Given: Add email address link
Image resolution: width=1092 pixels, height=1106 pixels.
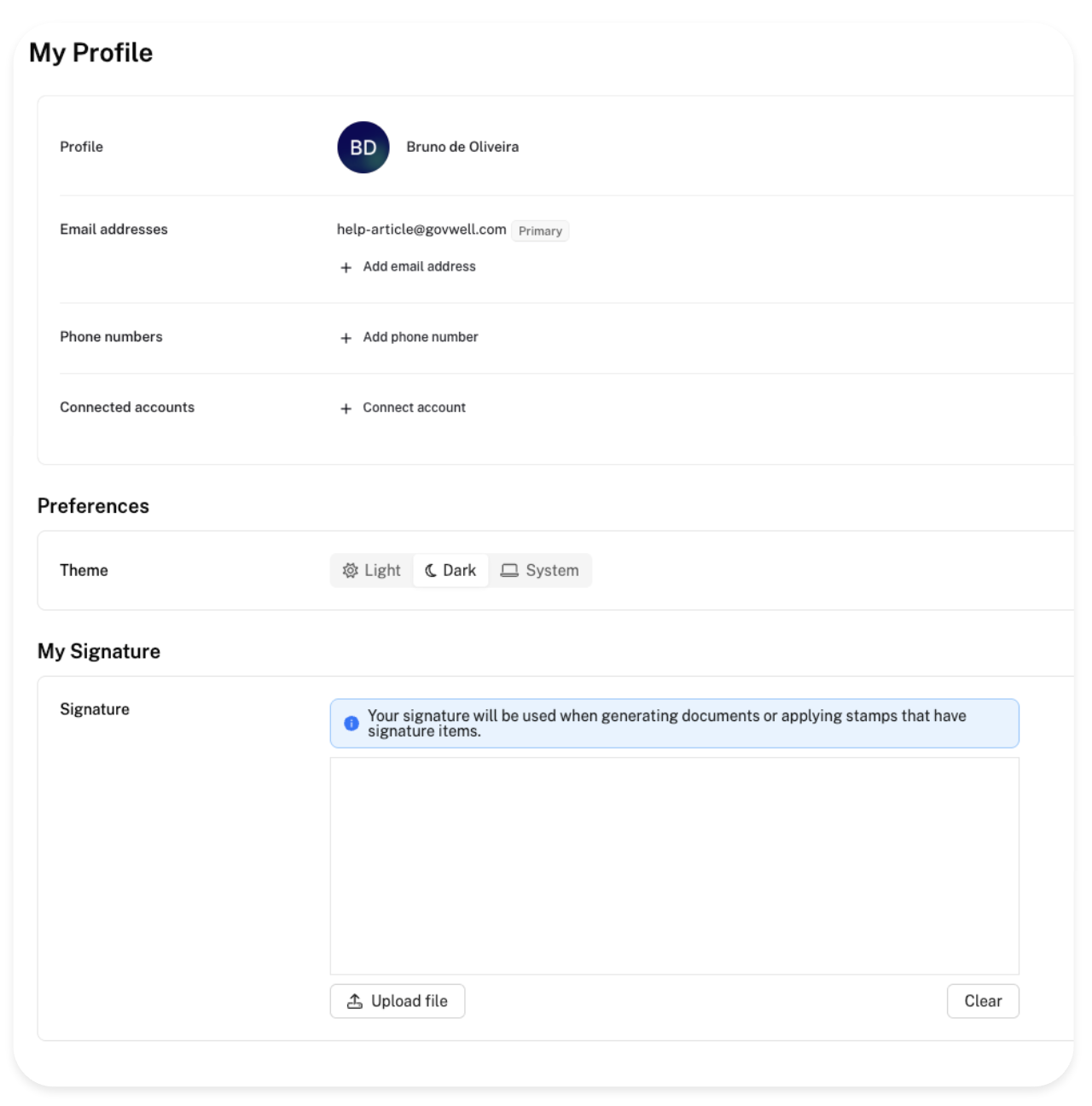Looking at the screenshot, I should [419, 267].
